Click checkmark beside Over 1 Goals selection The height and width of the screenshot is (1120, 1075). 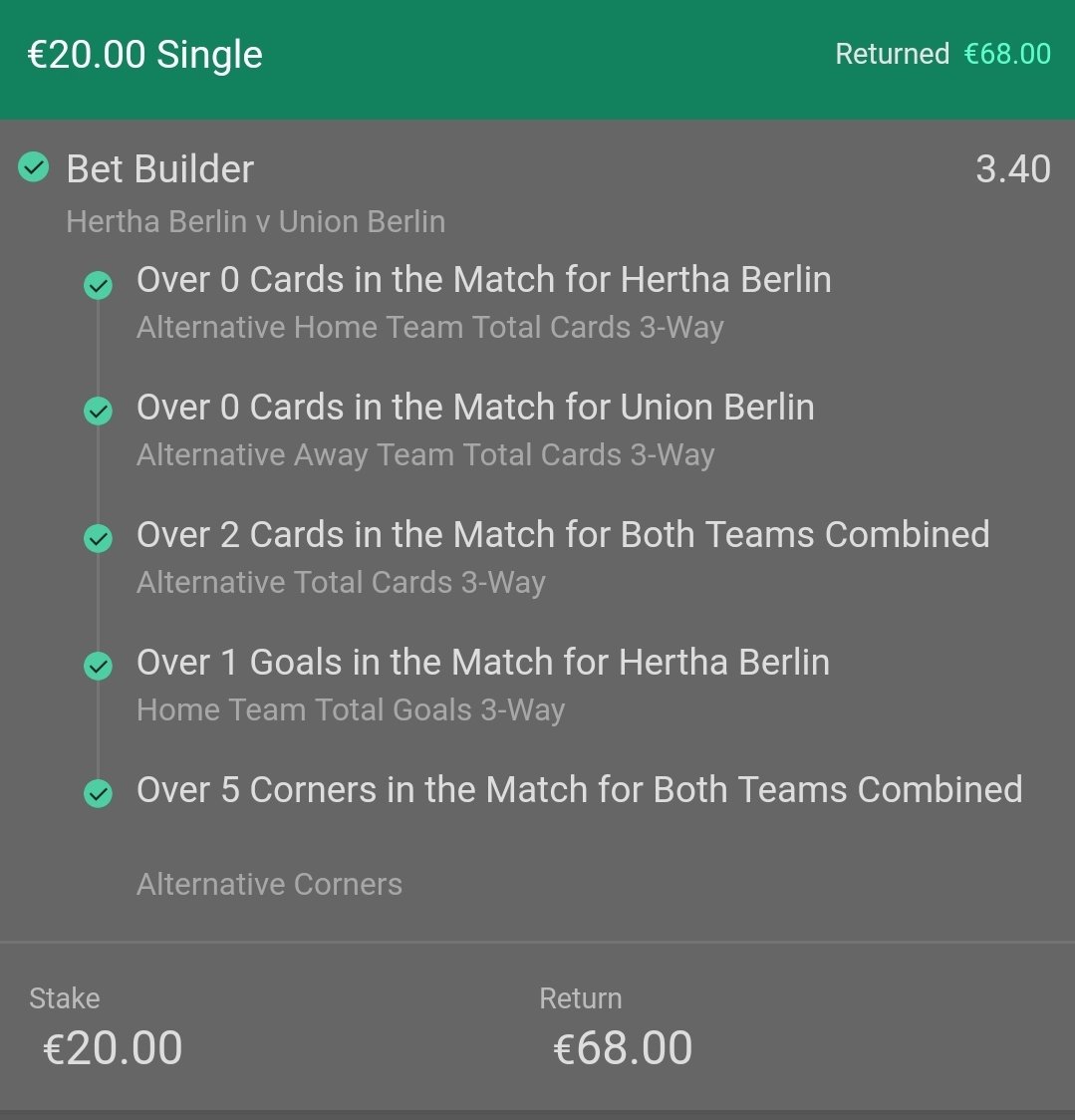click(x=98, y=667)
